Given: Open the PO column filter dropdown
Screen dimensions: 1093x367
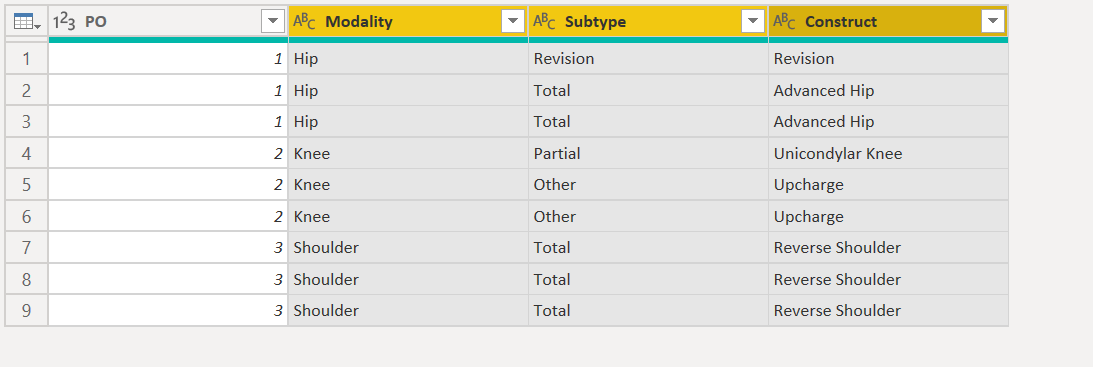Looking at the screenshot, I should tap(273, 22).
